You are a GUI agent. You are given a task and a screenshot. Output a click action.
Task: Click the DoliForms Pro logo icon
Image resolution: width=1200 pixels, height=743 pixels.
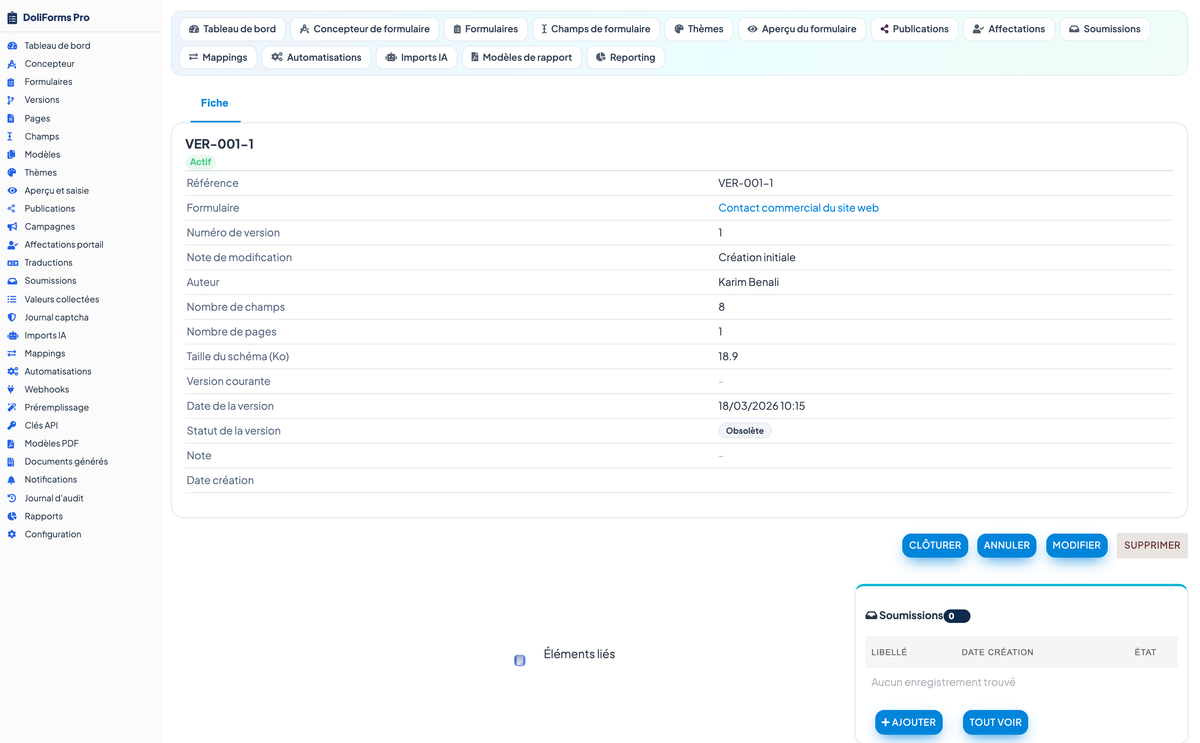12,17
